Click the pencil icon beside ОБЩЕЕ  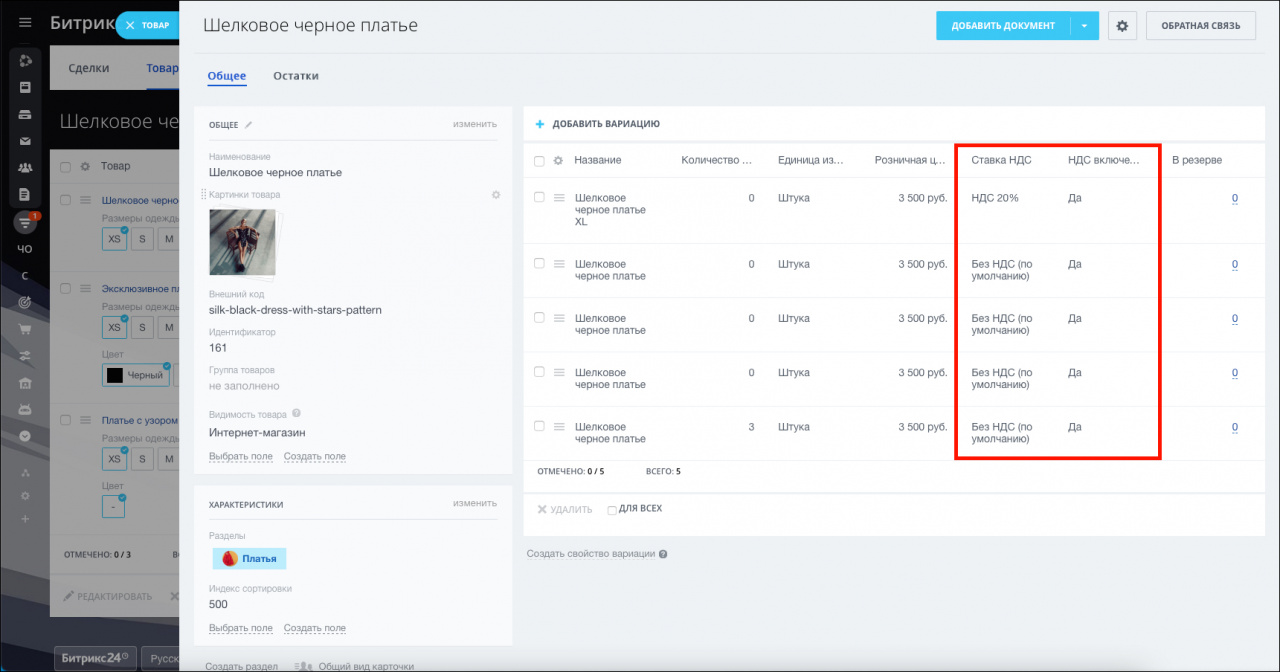(x=249, y=125)
